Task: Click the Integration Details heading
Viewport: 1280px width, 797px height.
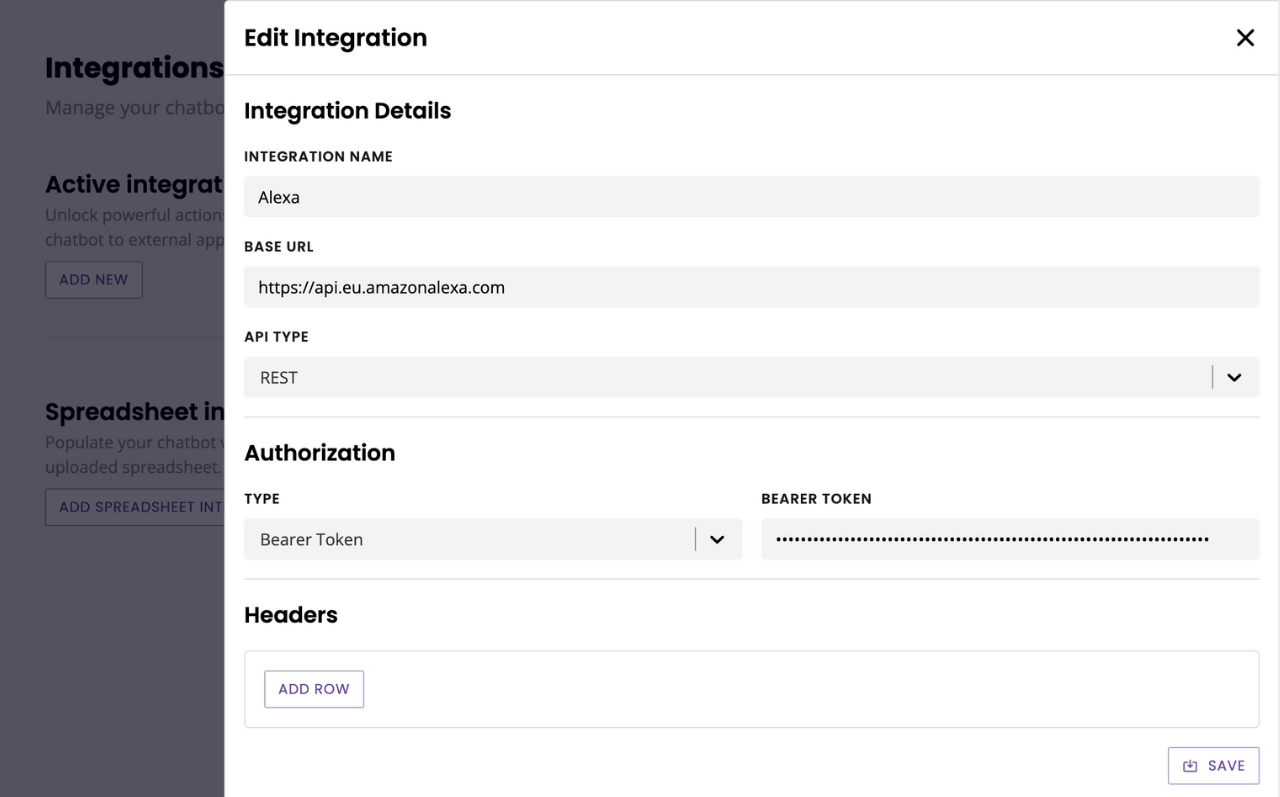Action: pos(347,111)
